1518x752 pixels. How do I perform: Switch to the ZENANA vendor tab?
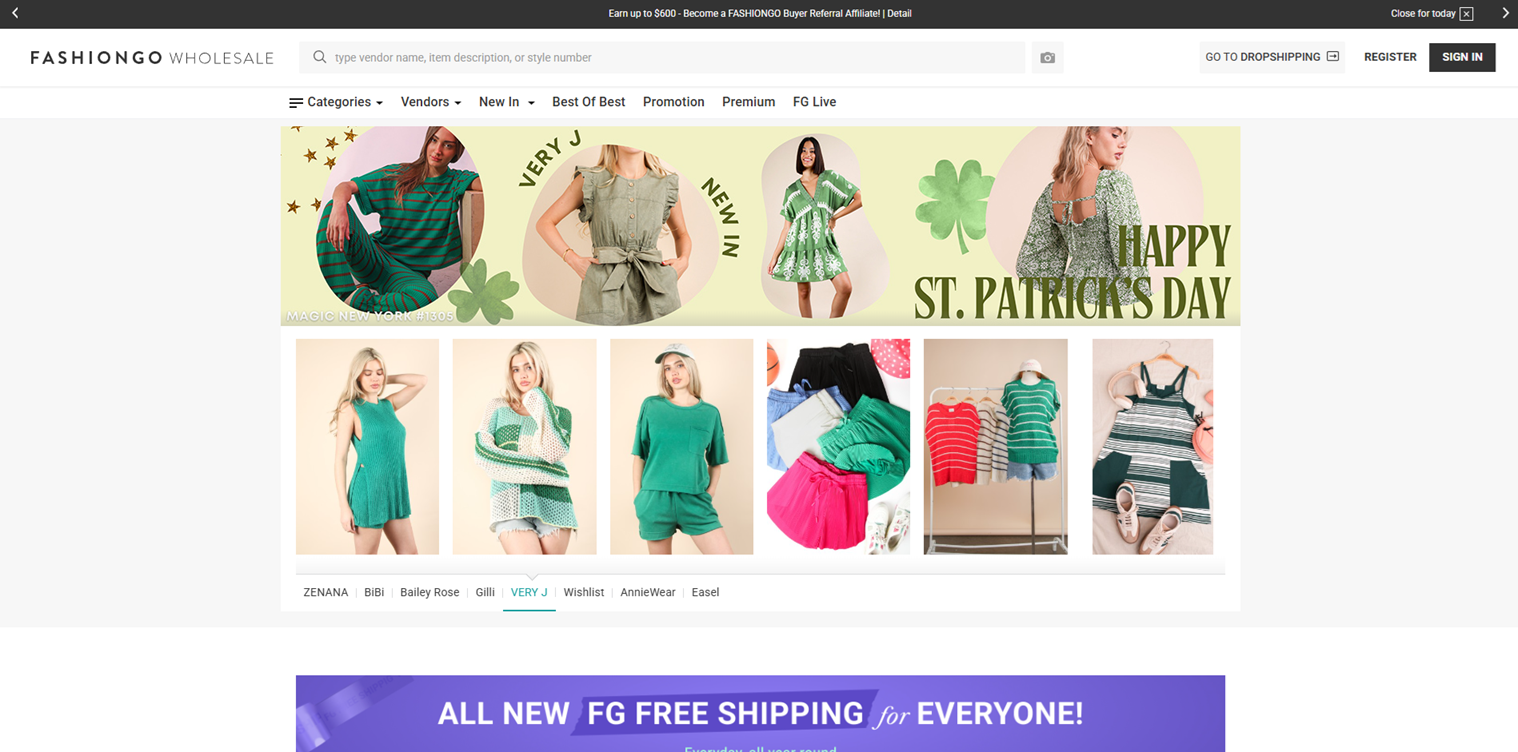(326, 592)
